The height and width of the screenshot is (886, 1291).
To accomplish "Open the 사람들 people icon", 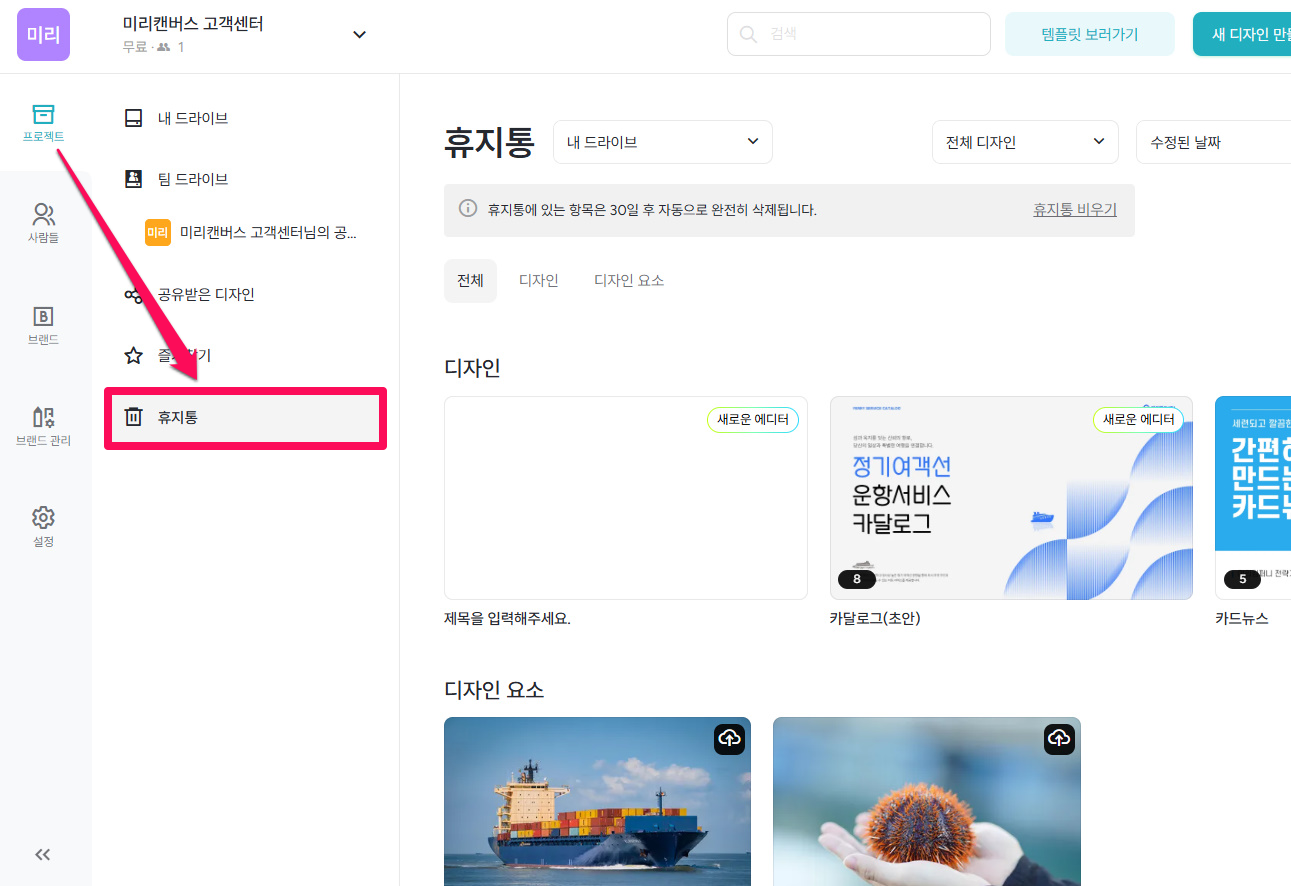I will coord(43,223).
